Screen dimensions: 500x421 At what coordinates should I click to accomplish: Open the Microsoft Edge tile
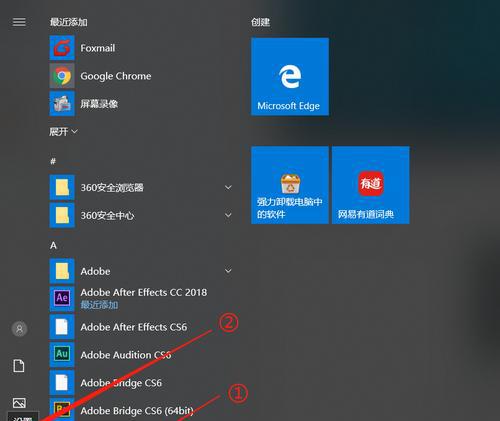290,77
